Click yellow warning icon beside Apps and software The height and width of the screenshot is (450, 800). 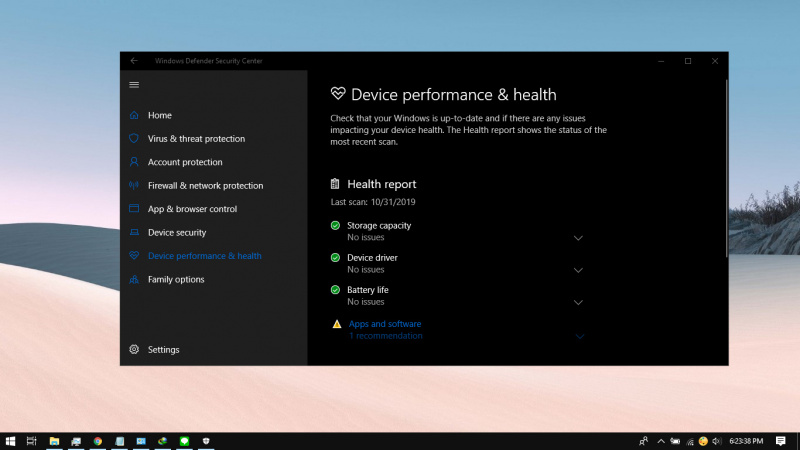(x=337, y=323)
